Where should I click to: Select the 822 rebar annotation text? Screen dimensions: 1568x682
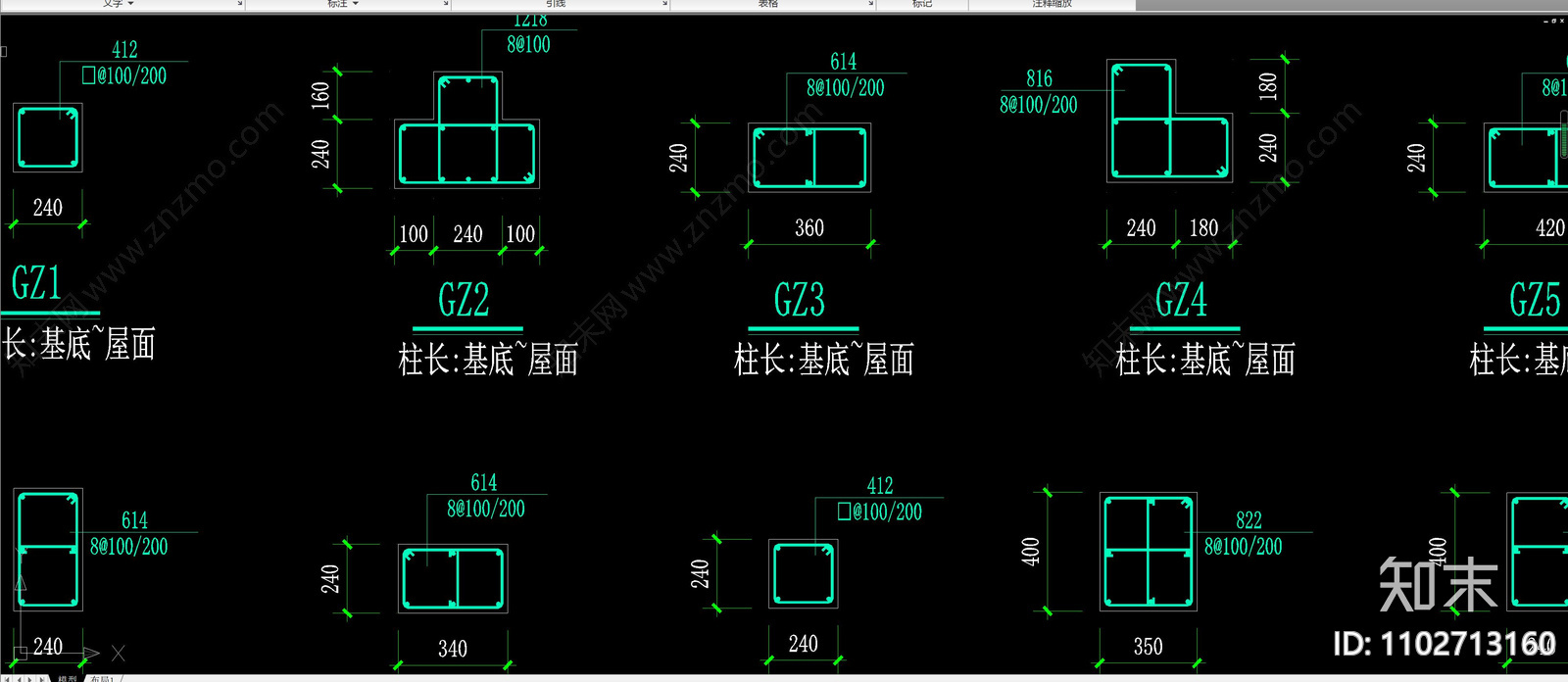tap(1249, 520)
